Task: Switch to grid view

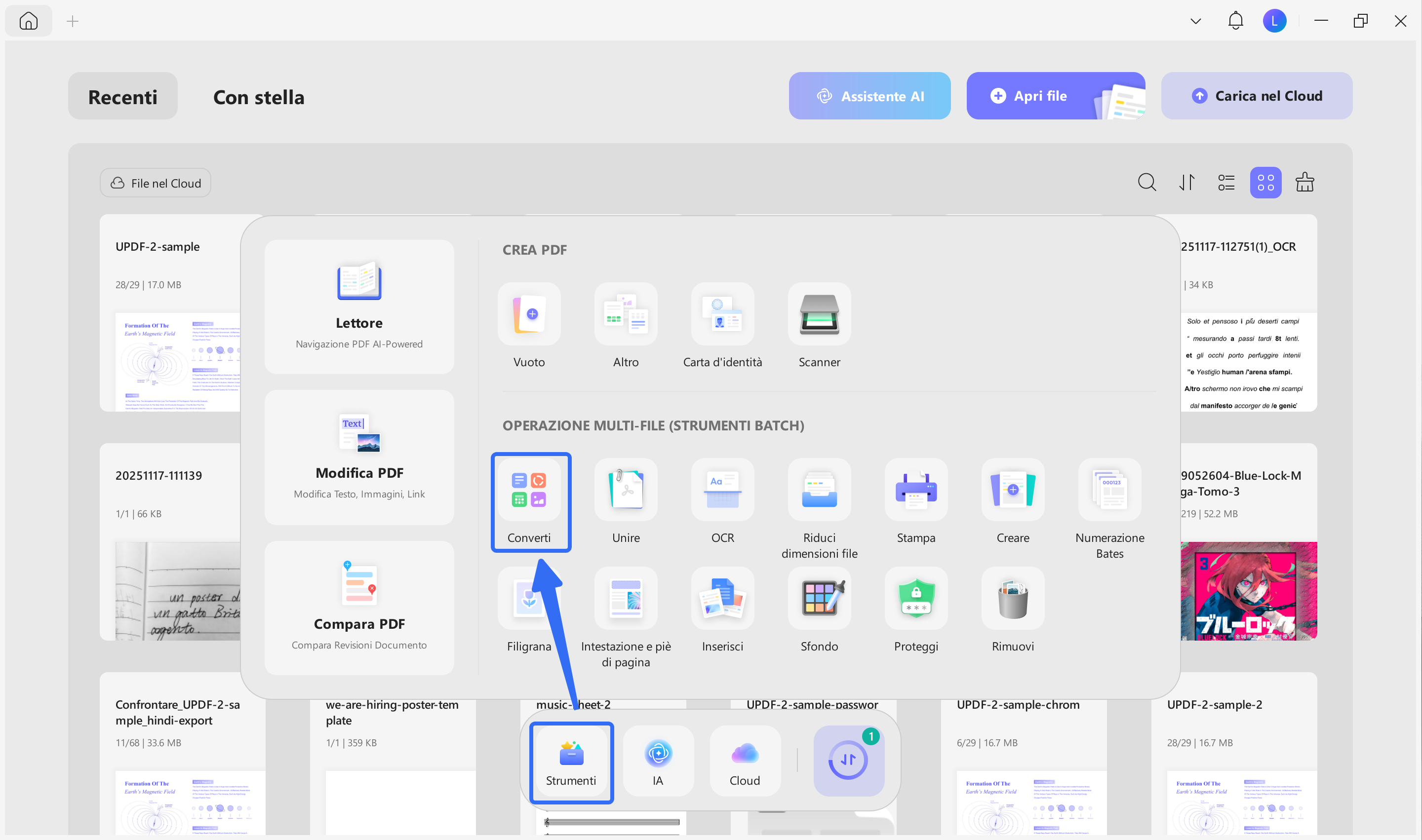Action: tap(1265, 182)
